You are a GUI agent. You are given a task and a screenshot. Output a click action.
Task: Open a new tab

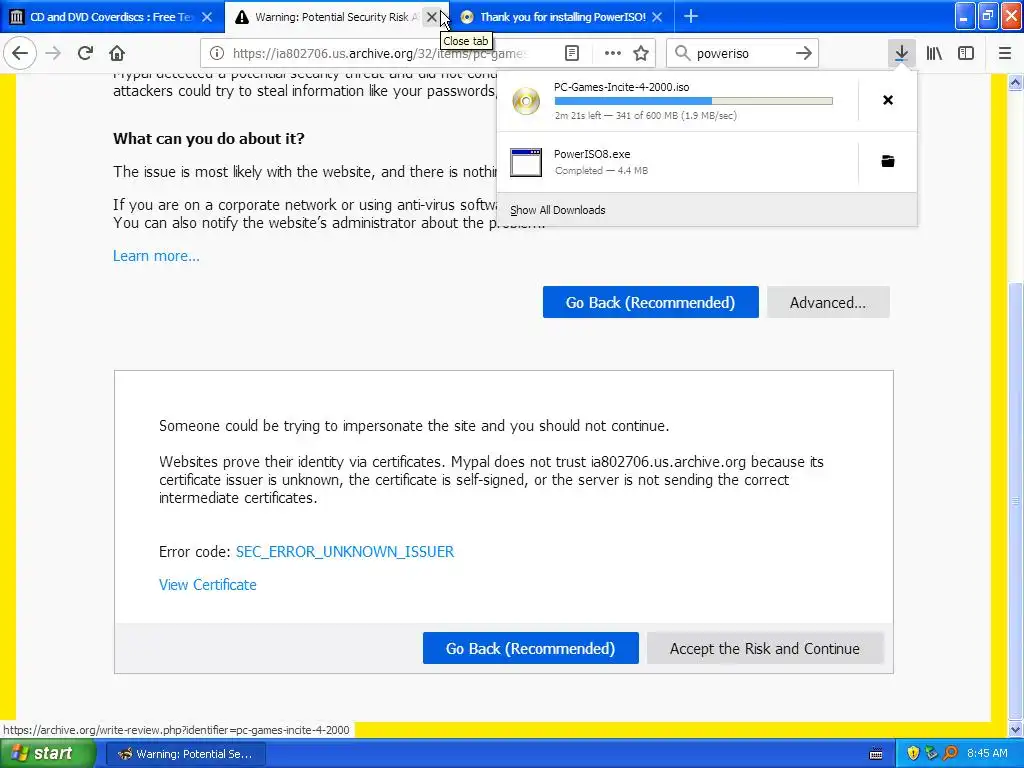(690, 17)
